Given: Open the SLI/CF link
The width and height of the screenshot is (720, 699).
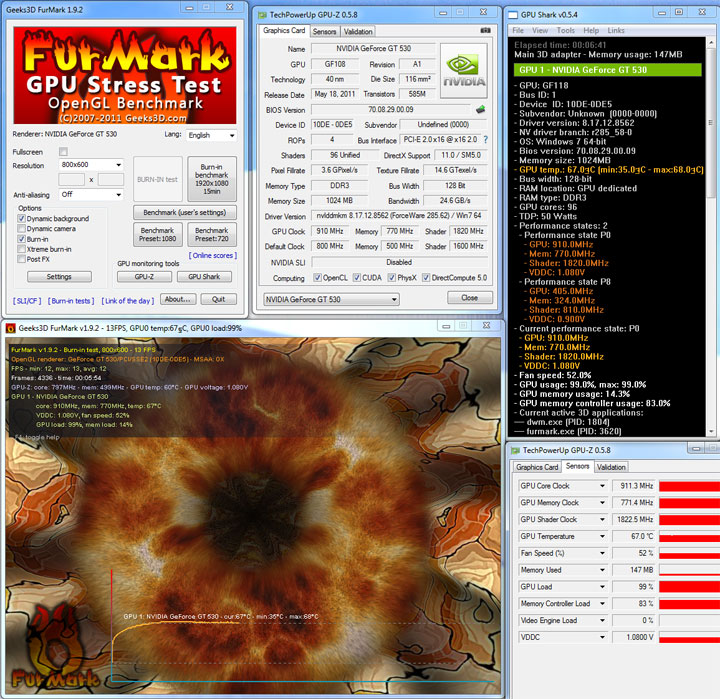Looking at the screenshot, I should 27,301.
